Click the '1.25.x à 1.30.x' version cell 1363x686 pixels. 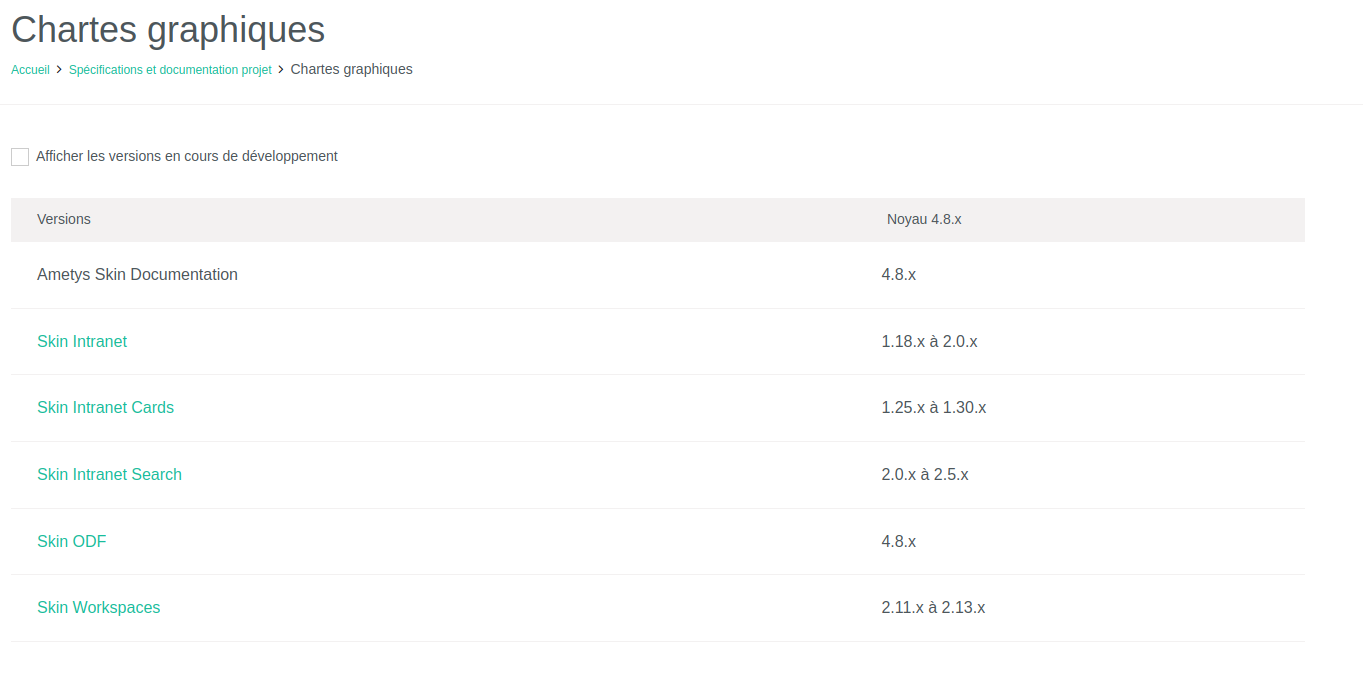(933, 407)
